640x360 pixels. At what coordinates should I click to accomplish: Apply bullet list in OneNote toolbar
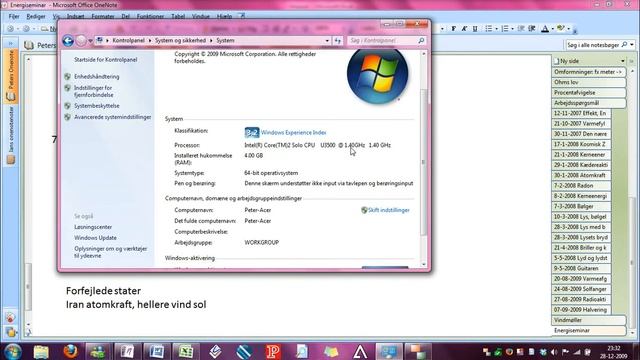489,29
